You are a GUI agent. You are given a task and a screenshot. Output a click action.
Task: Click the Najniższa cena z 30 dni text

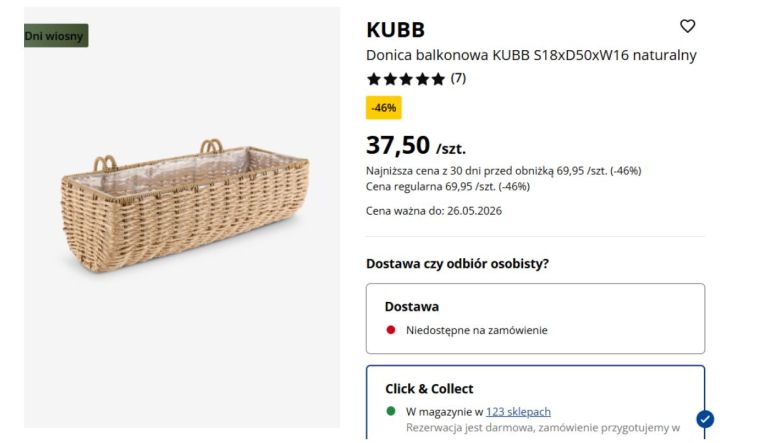pos(503,171)
